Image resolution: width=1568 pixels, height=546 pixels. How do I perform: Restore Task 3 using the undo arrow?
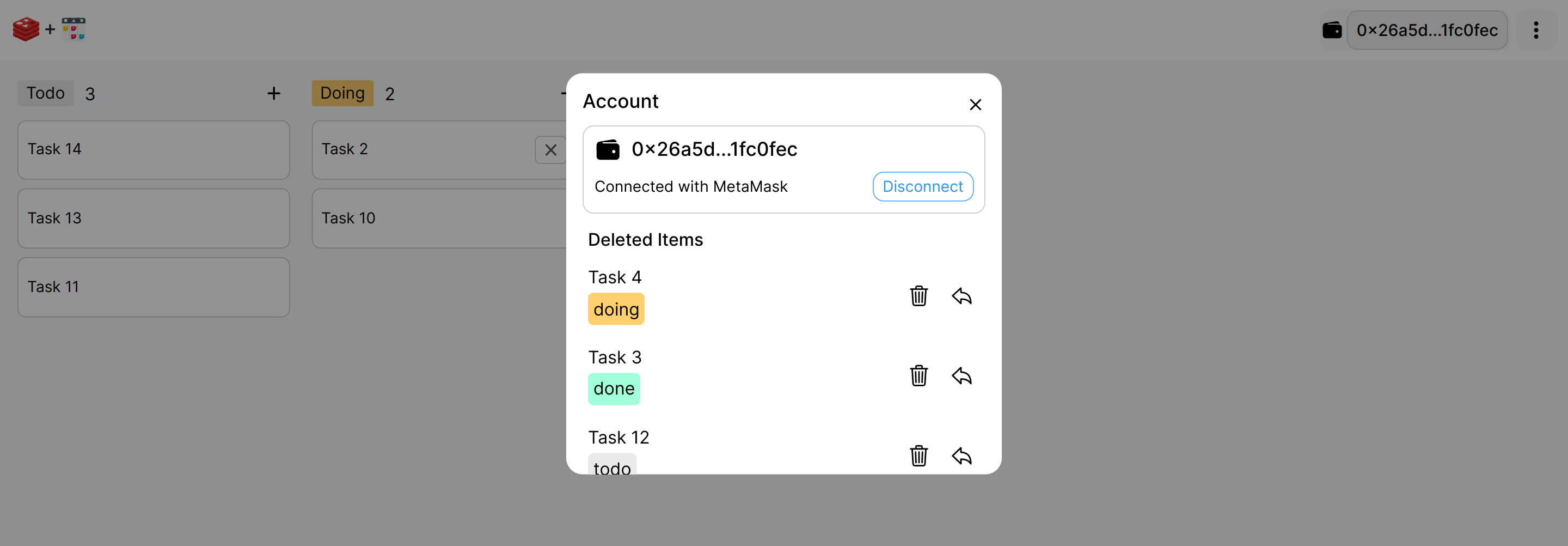(x=961, y=376)
